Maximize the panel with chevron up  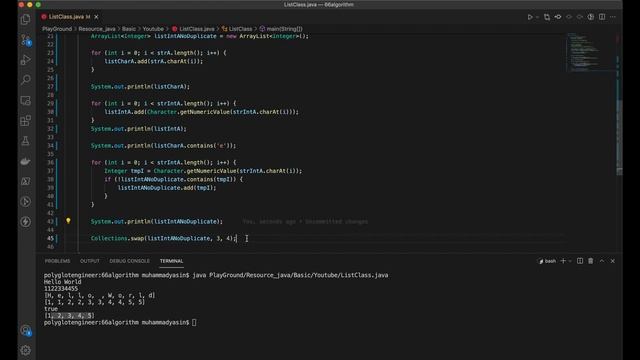(602, 261)
